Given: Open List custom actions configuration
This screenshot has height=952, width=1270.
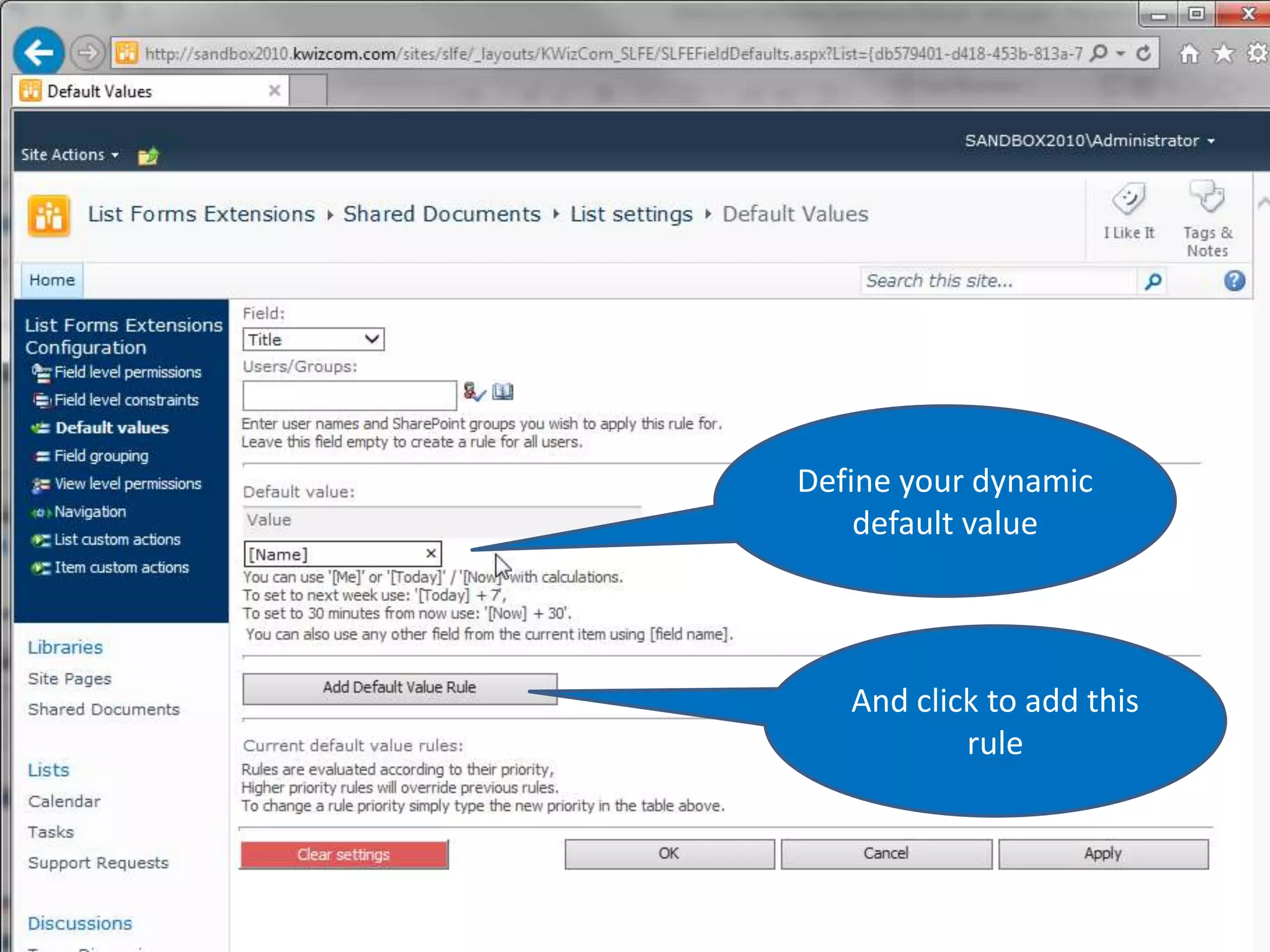Looking at the screenshot, I should 117,540.
